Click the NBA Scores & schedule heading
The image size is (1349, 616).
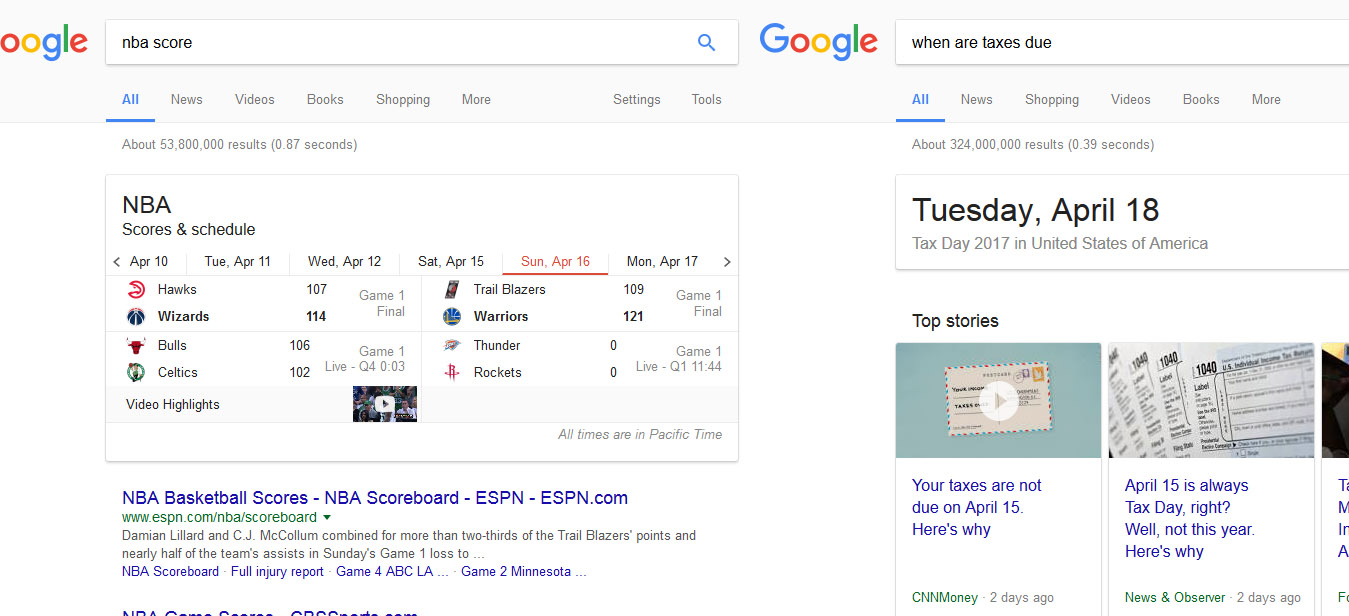coord(188,216)
